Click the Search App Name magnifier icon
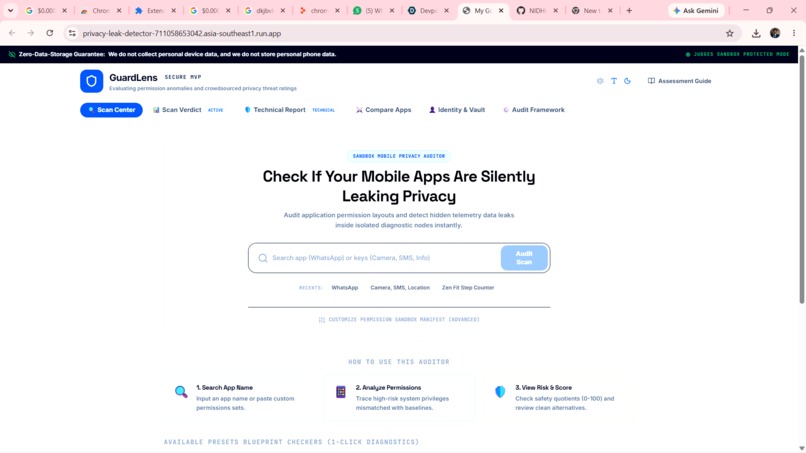 click(181, 392)
